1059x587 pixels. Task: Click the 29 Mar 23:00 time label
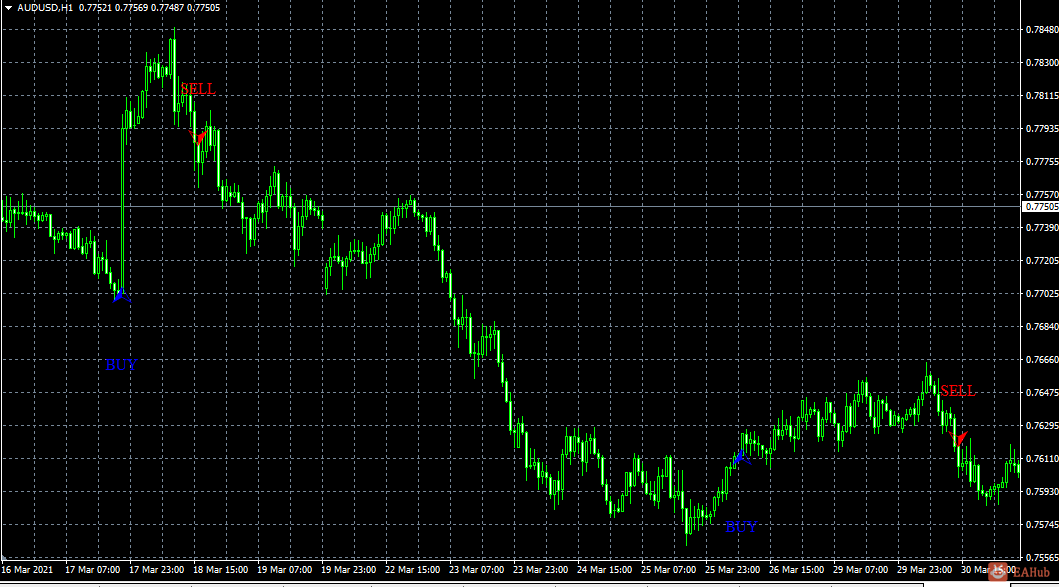point(925,570)
